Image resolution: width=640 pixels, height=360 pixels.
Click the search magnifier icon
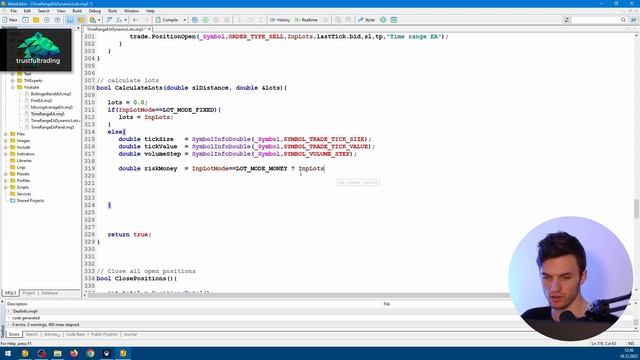coord(623,20)
